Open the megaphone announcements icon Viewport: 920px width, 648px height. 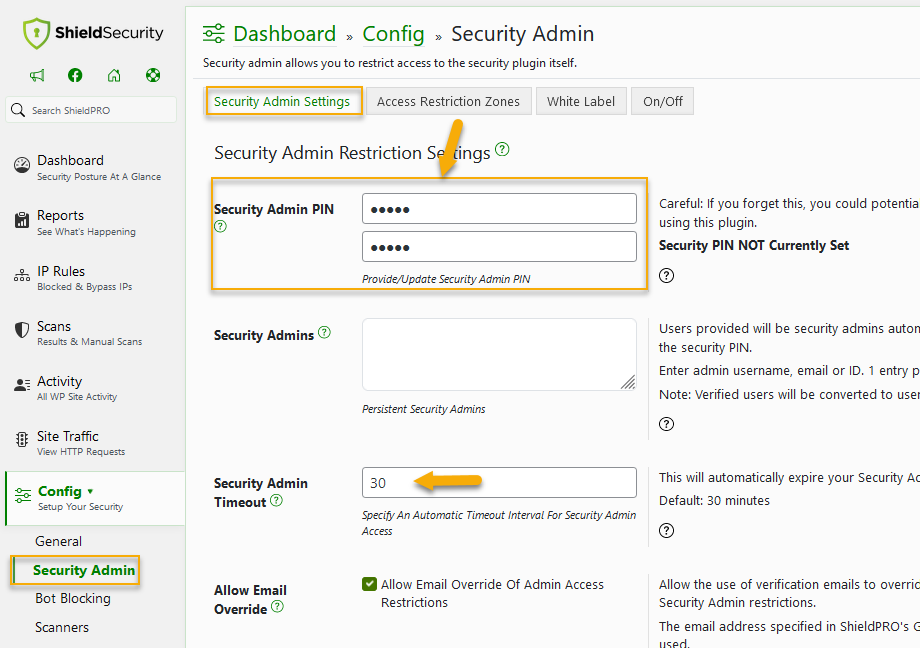[37, 75]
